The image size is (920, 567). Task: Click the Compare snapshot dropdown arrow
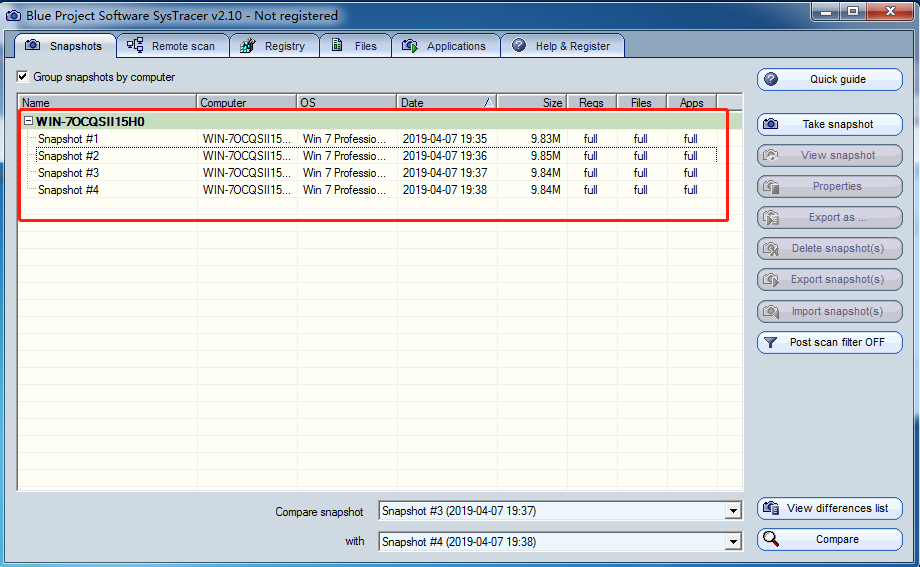[733, 511]
